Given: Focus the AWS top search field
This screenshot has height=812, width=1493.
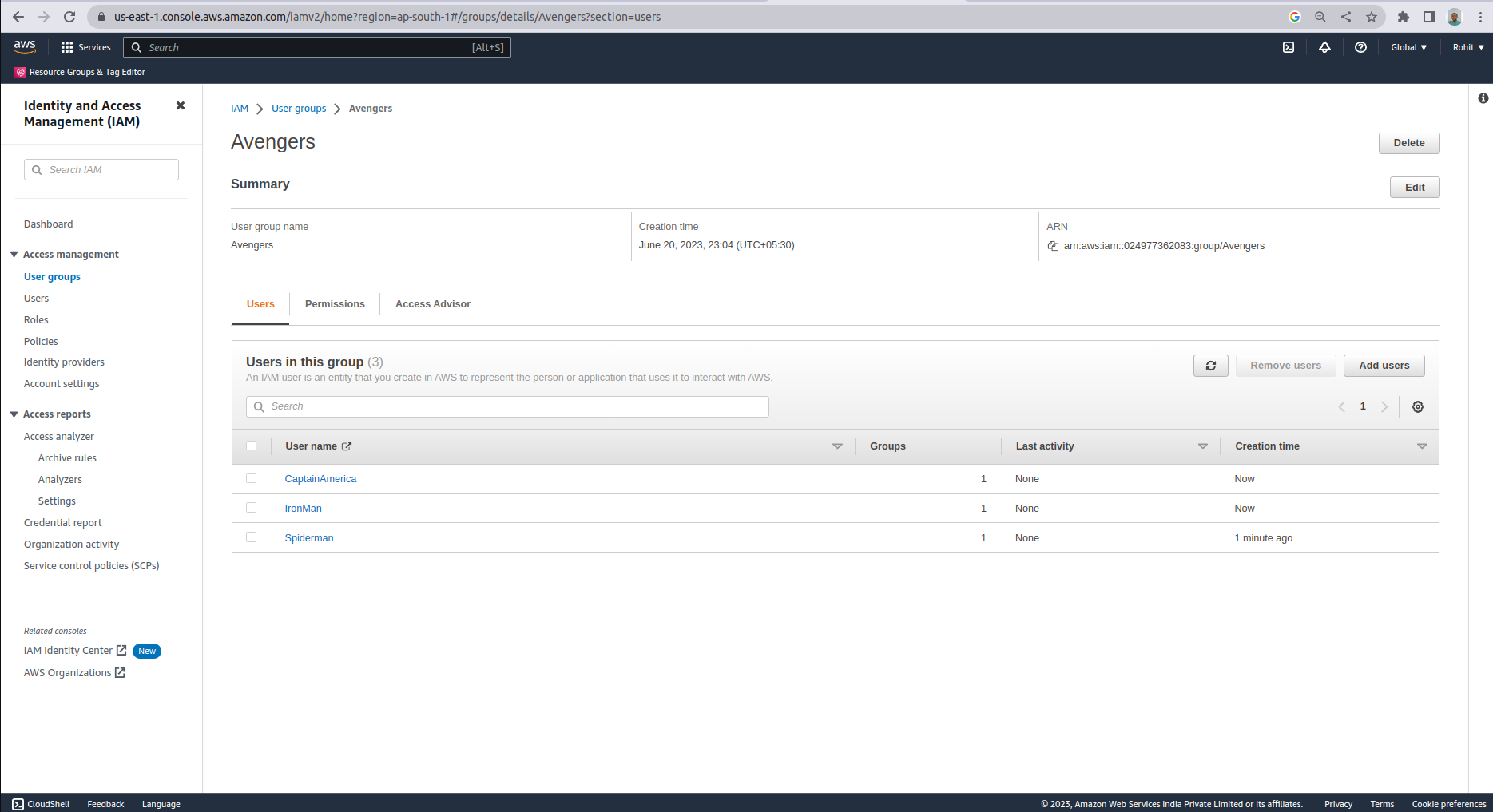Looking at the screenshot, I should (317, 47).
